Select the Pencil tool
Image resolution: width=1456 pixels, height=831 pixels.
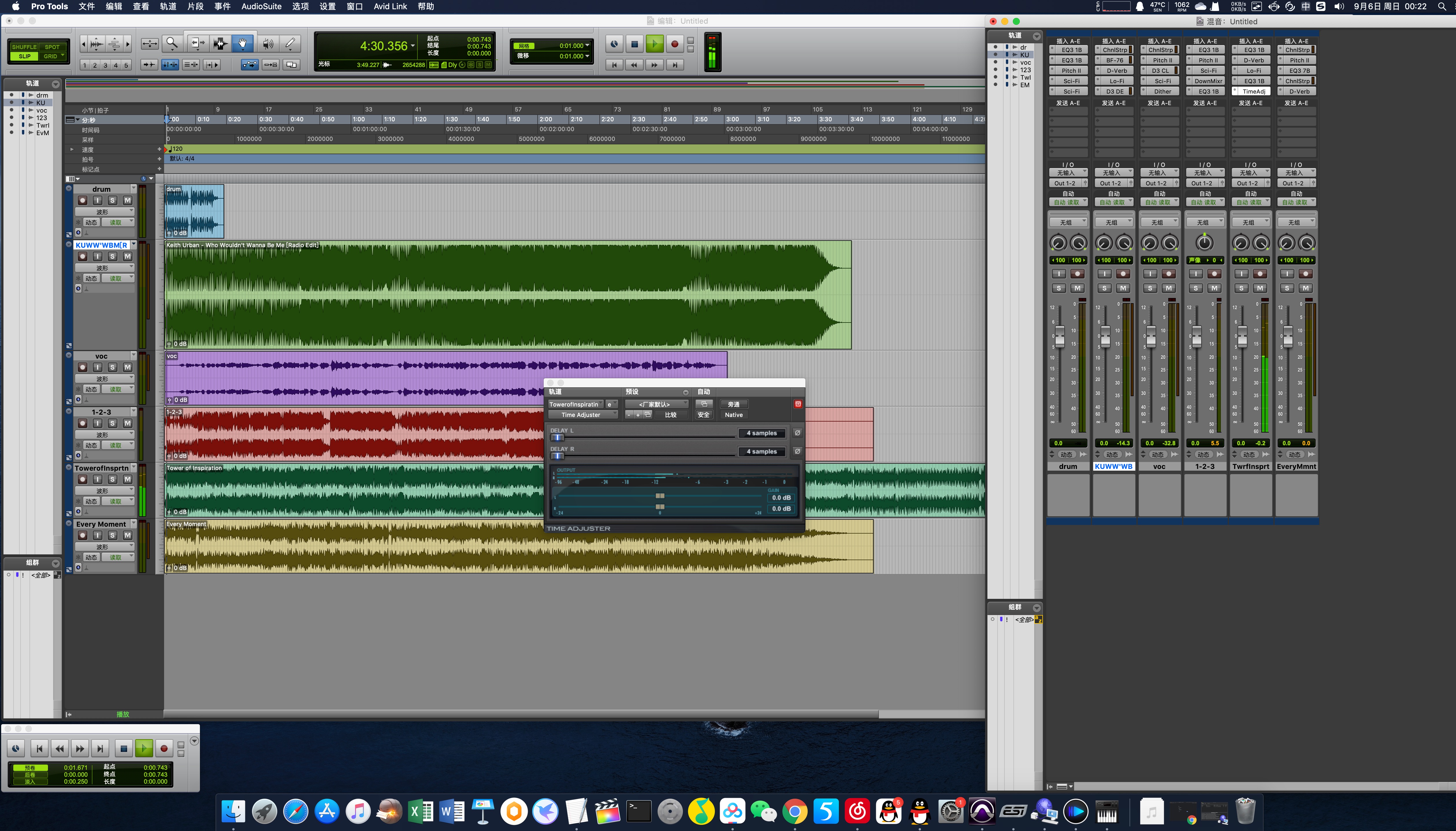point(290,44)
